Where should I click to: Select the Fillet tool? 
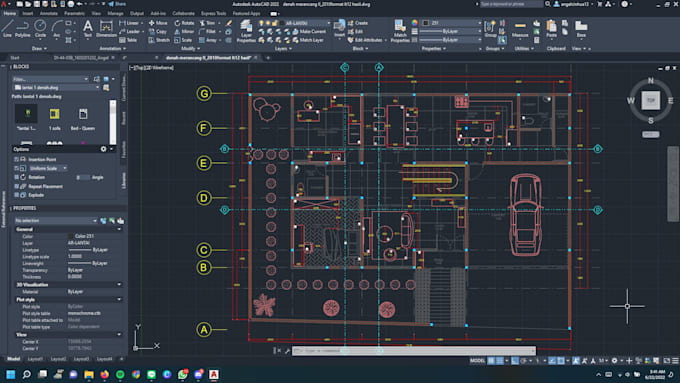[x=208, y=32]
